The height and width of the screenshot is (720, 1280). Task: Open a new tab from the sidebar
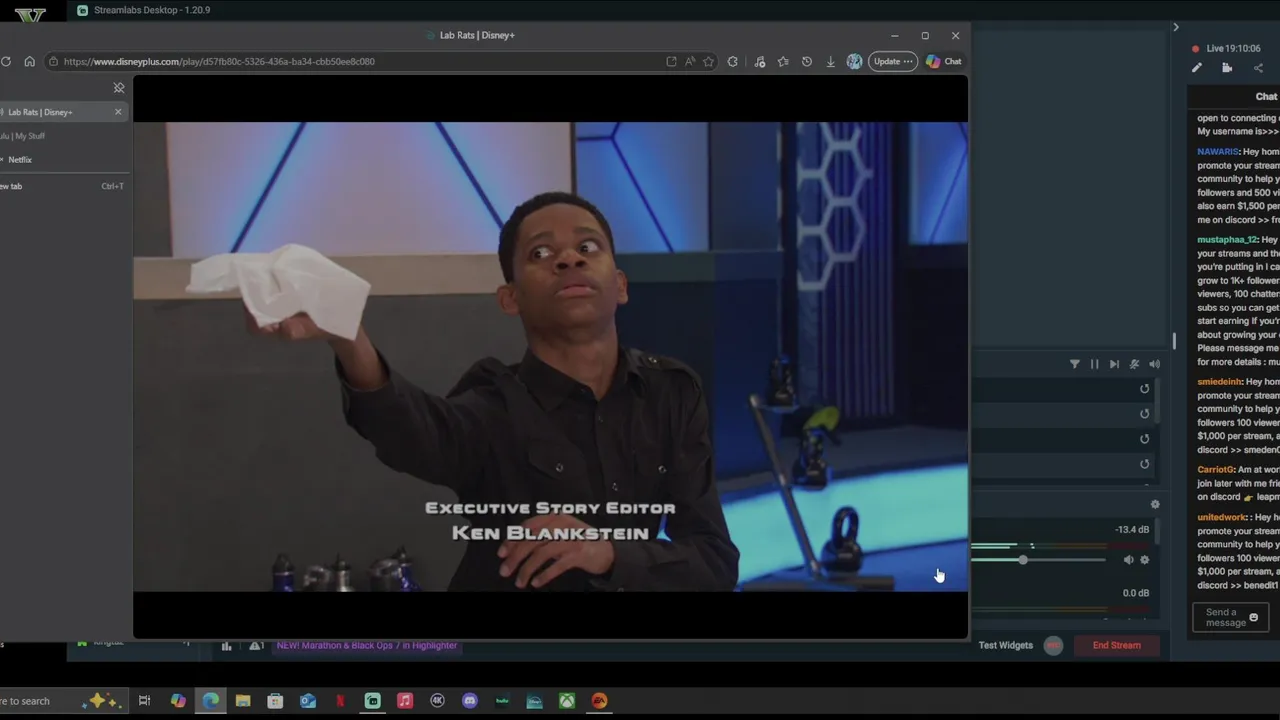pyautogui.click(x=60, y=186)
